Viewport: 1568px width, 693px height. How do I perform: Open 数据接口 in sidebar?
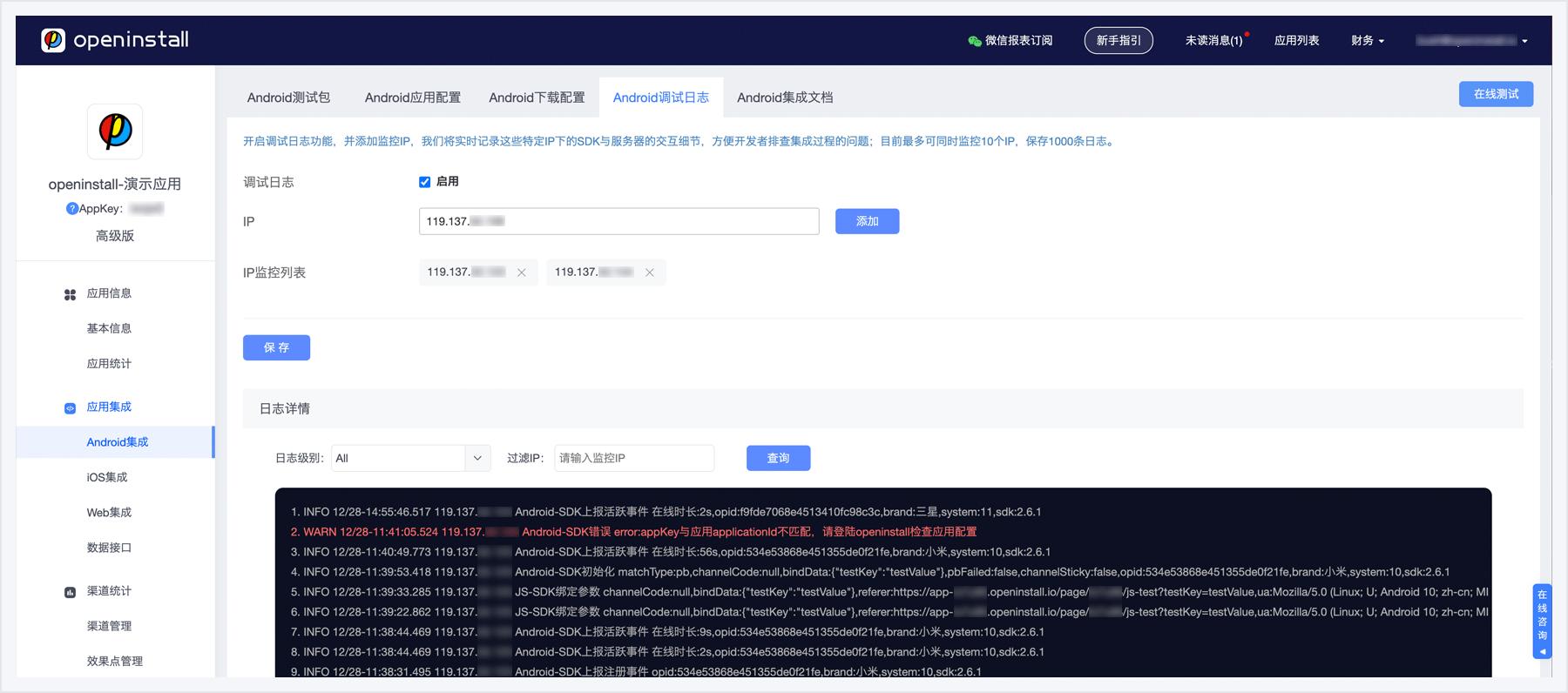click(109, 548)
